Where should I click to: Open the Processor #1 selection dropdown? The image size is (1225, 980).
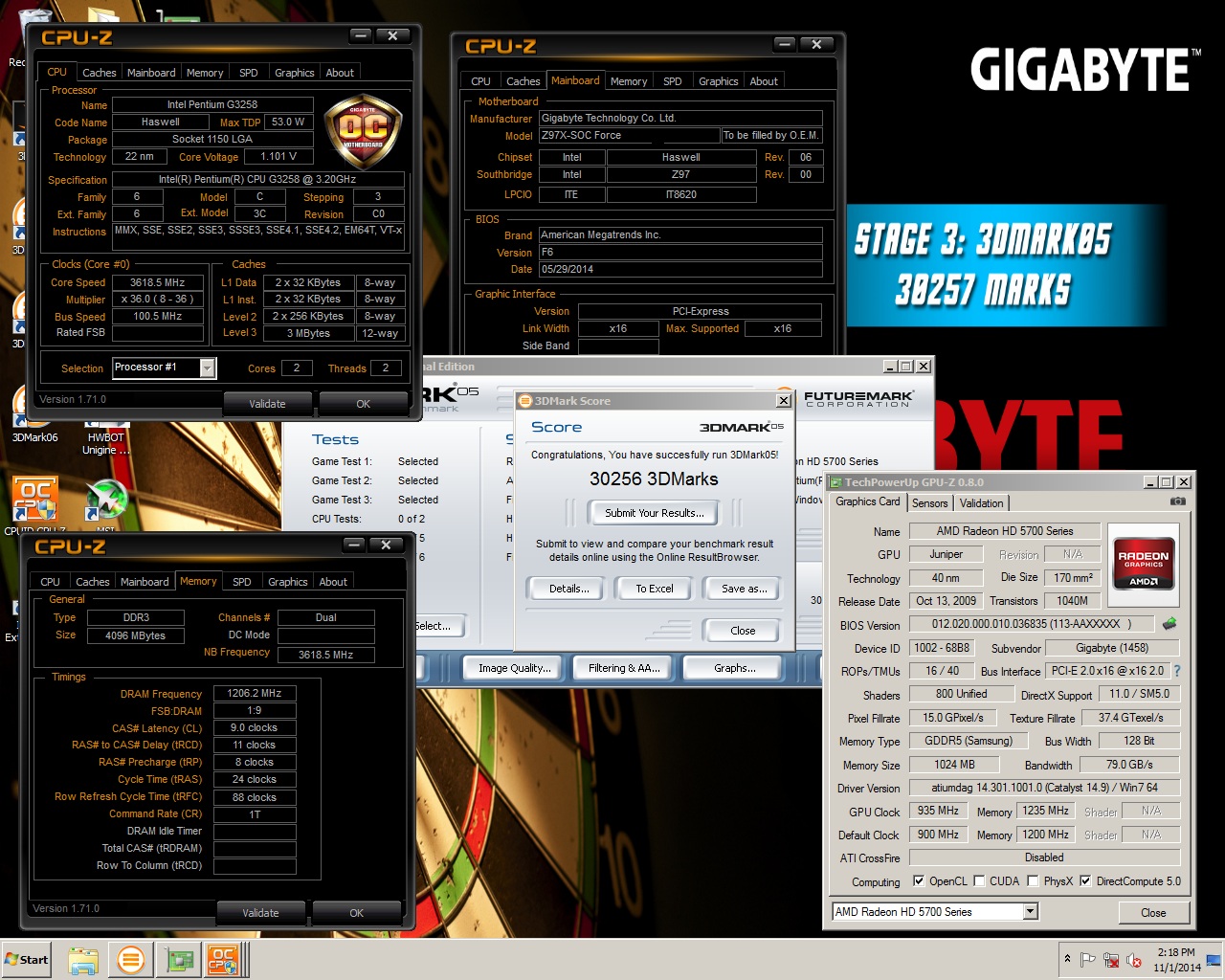[208, 367]
